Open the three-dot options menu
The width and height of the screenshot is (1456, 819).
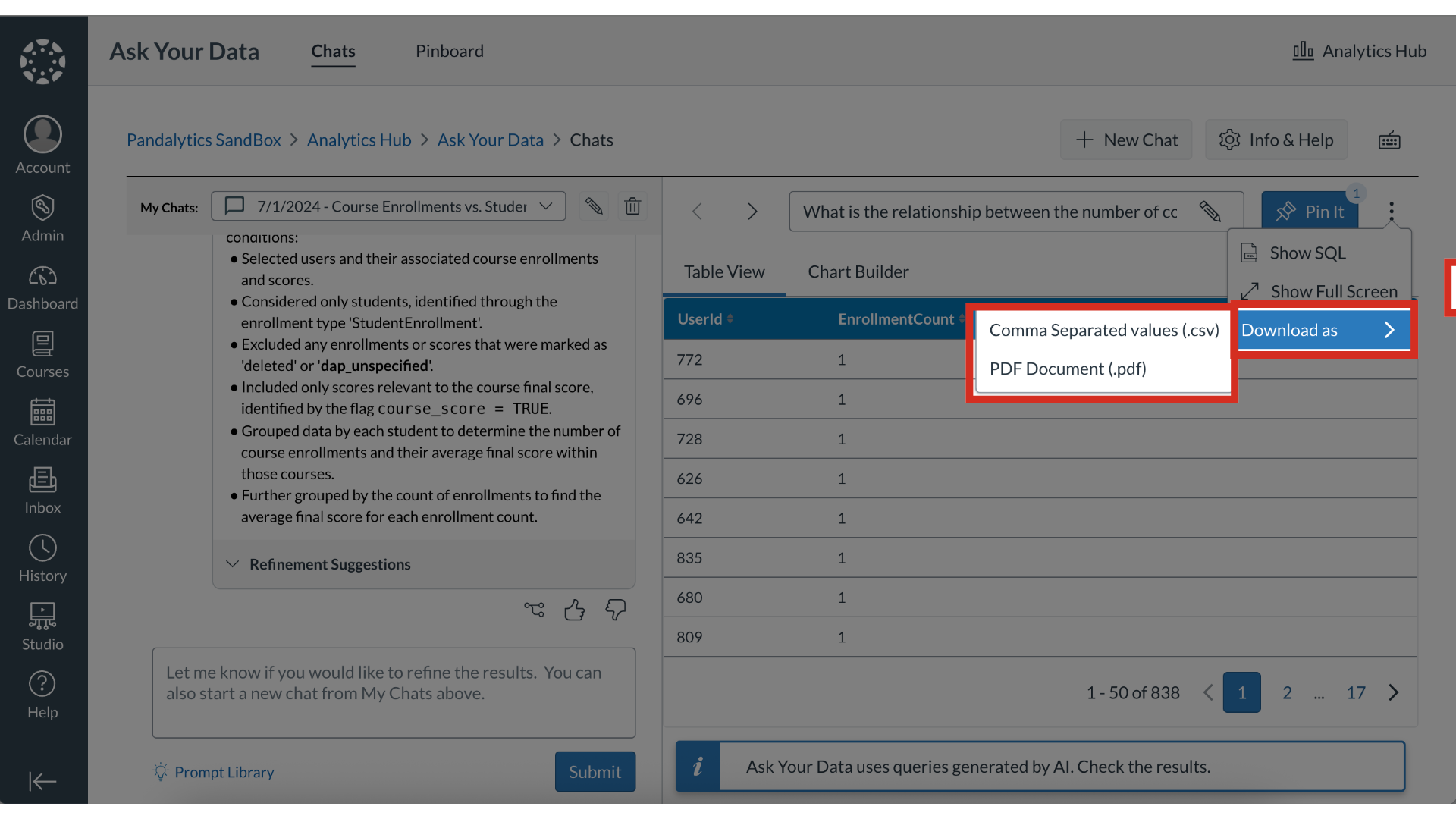1392,211
